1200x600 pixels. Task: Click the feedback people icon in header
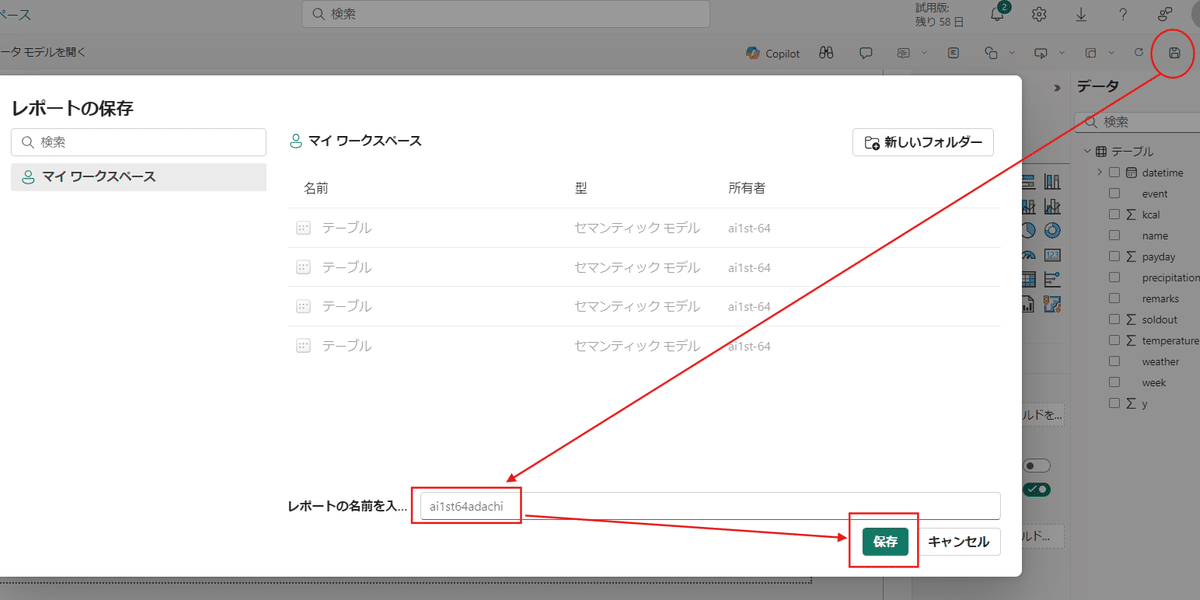pos(1165,14)
